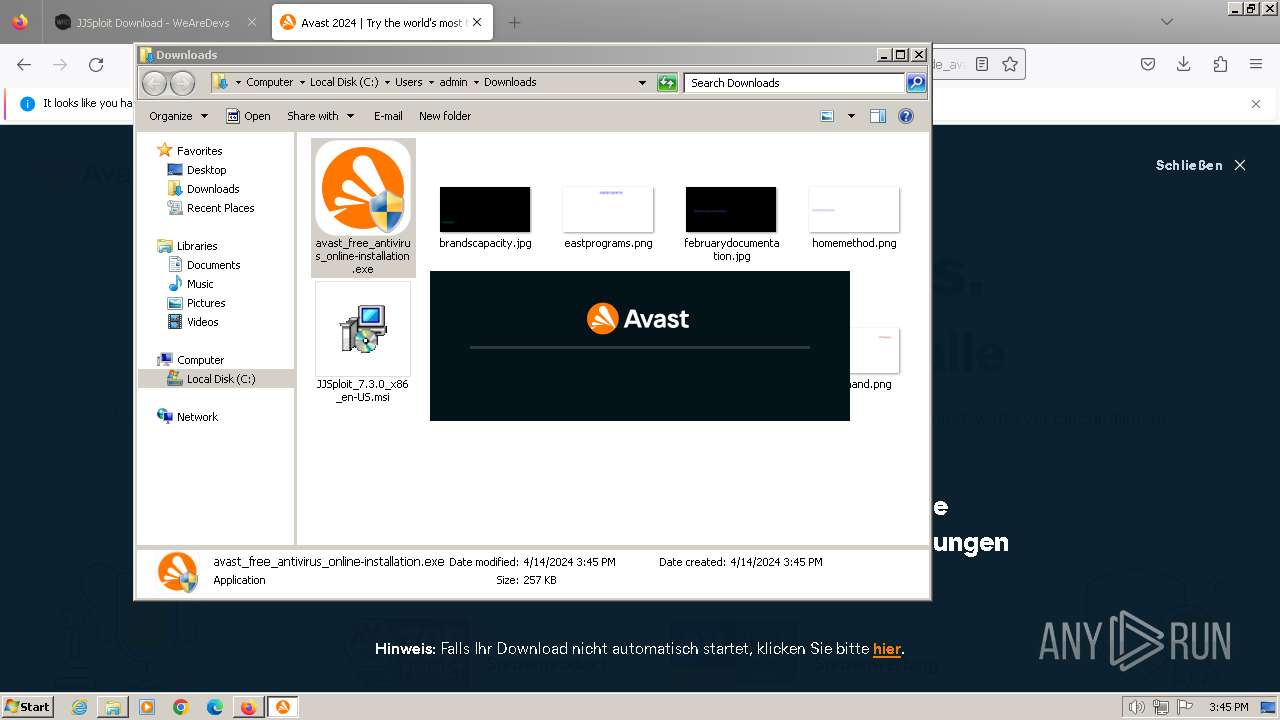The image size is (1280, 720).
Task: Open Libraries in the navigation pane
Action: click(197, 246)
